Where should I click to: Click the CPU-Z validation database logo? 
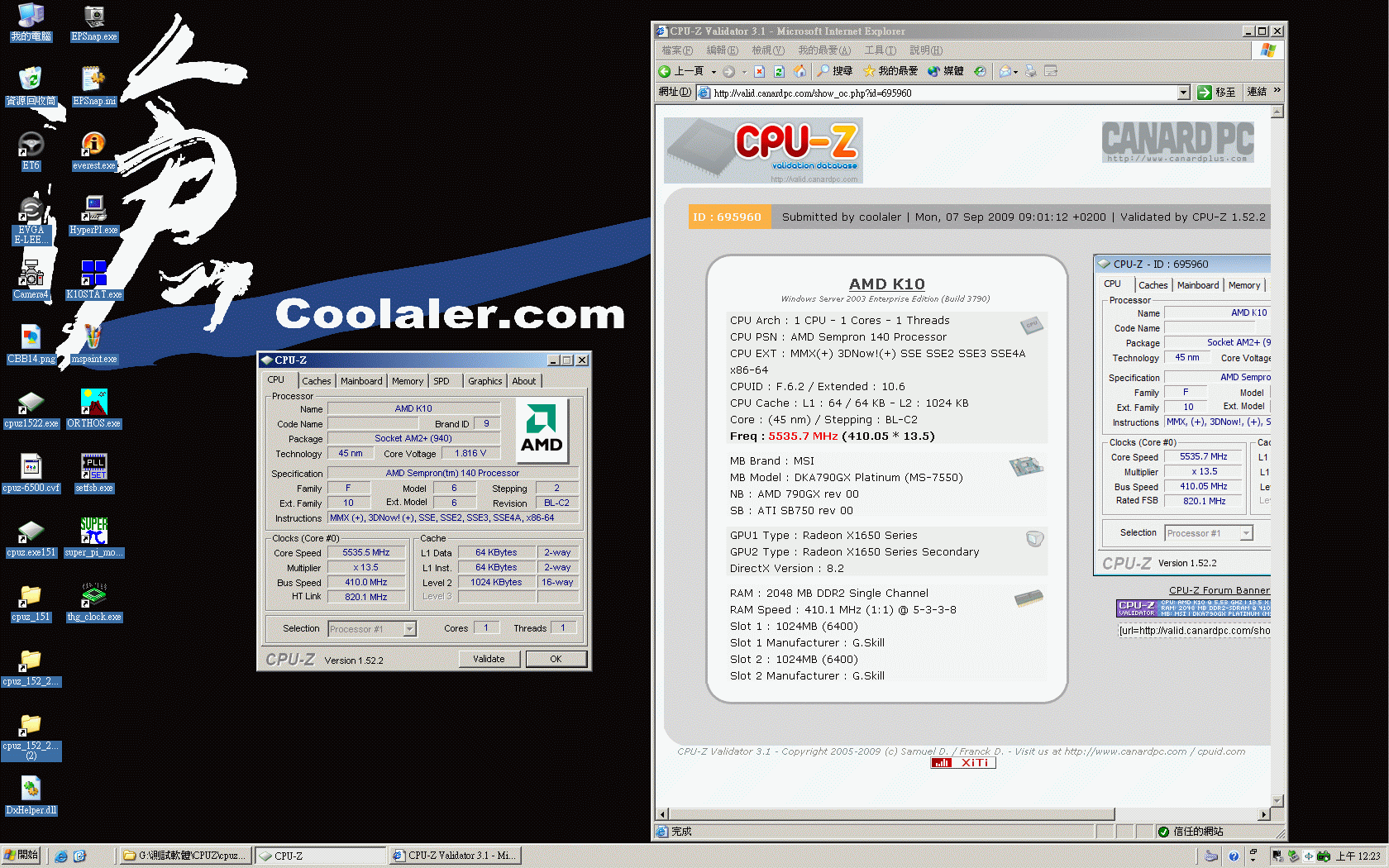(x=763, y=150)
